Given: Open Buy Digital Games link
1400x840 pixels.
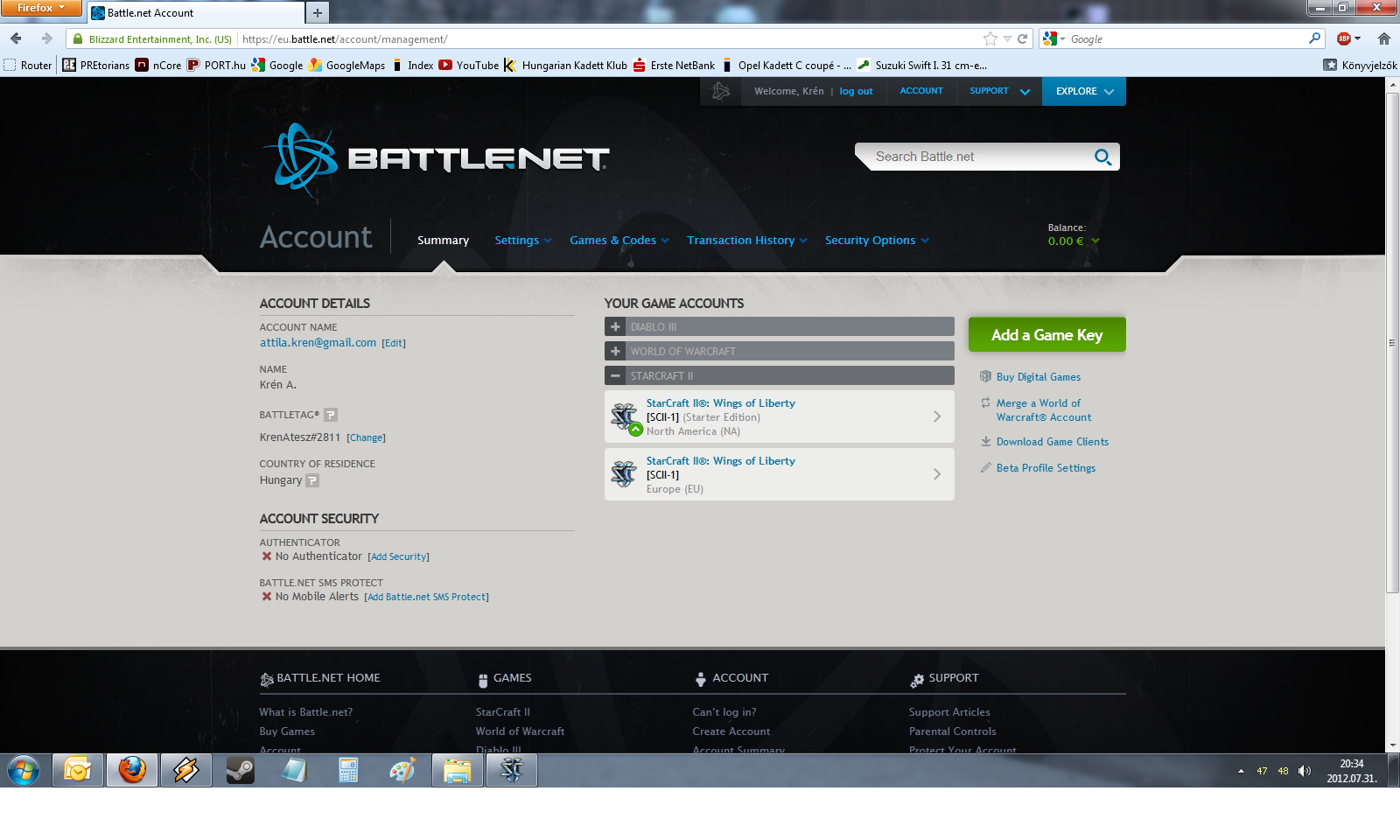Looking at the screenshot, I should (1039, 377).
